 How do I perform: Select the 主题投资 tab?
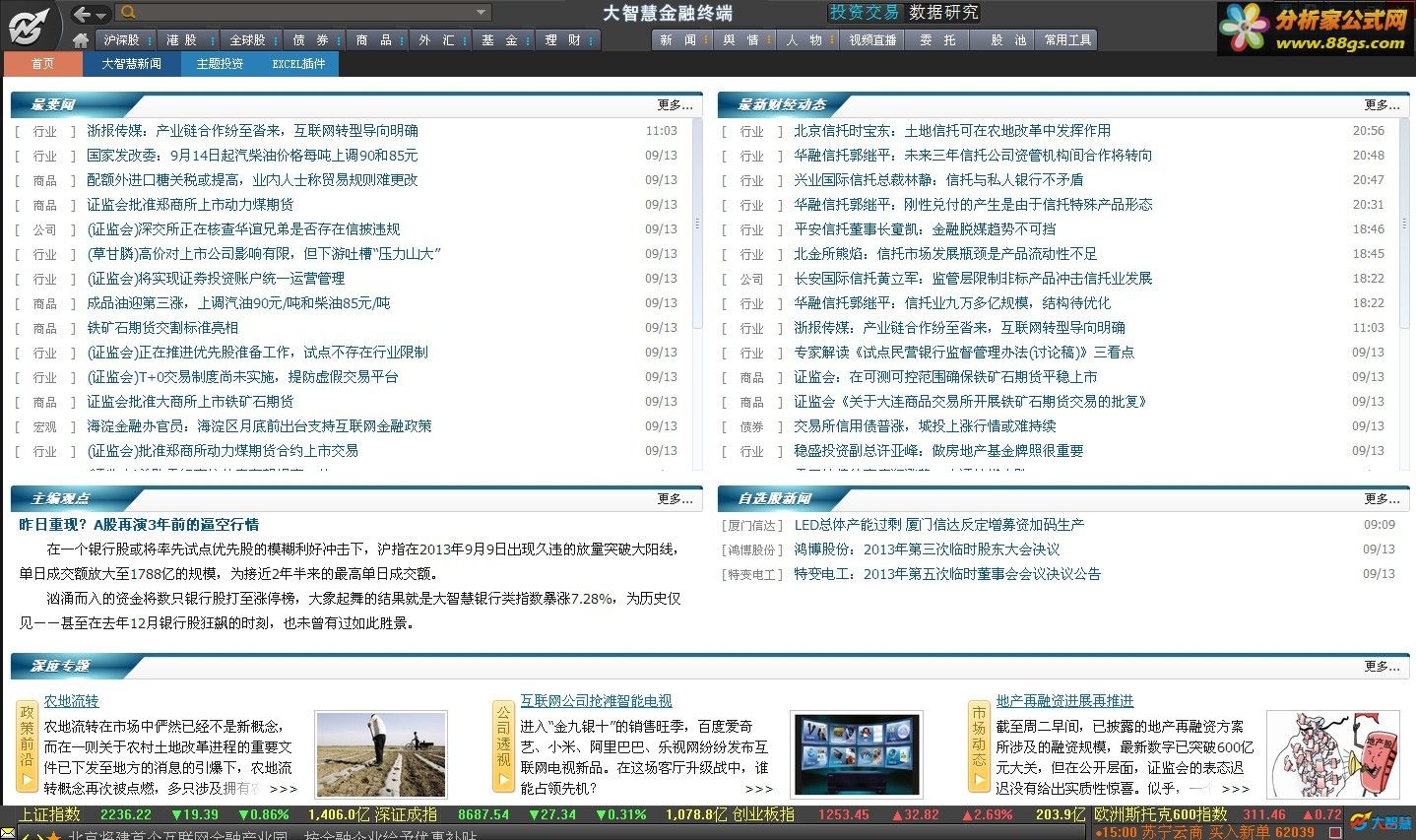click(220, 64)
